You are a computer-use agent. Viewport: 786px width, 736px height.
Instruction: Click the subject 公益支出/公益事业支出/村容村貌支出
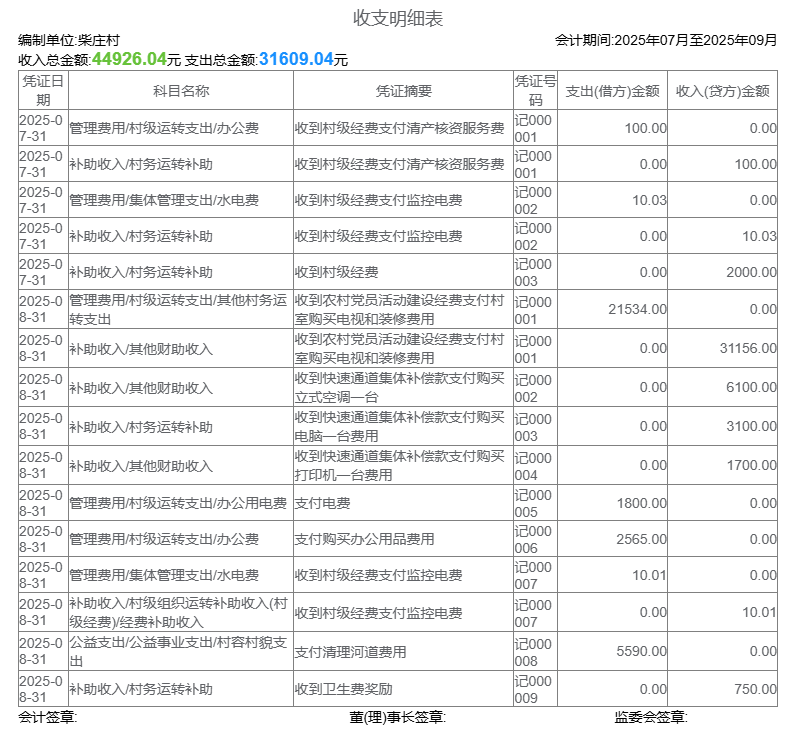pyautogui.click(x=178, y=652)
